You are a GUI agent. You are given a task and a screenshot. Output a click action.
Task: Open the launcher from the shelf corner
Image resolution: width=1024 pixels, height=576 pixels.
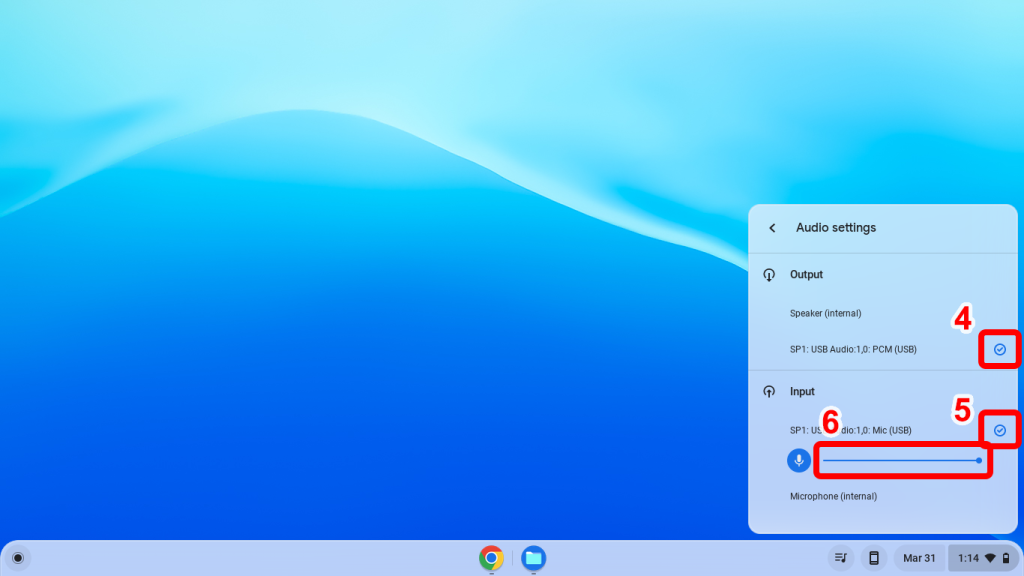20,558
